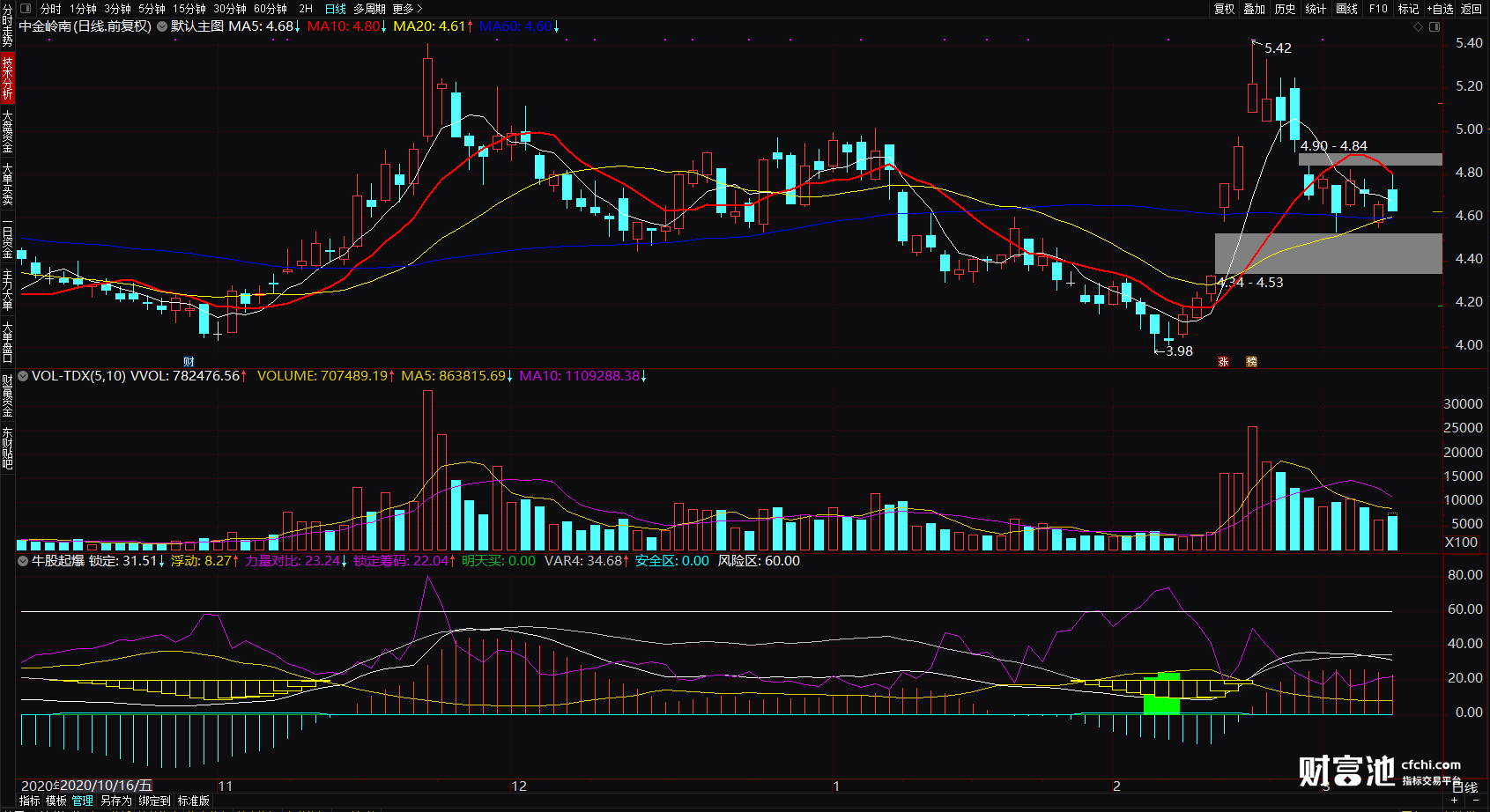This screenshot has height=812, width=1490.
Task: Click MA20: 4.61 legend value
Action: pyautogui.click(x=433, y=26)
